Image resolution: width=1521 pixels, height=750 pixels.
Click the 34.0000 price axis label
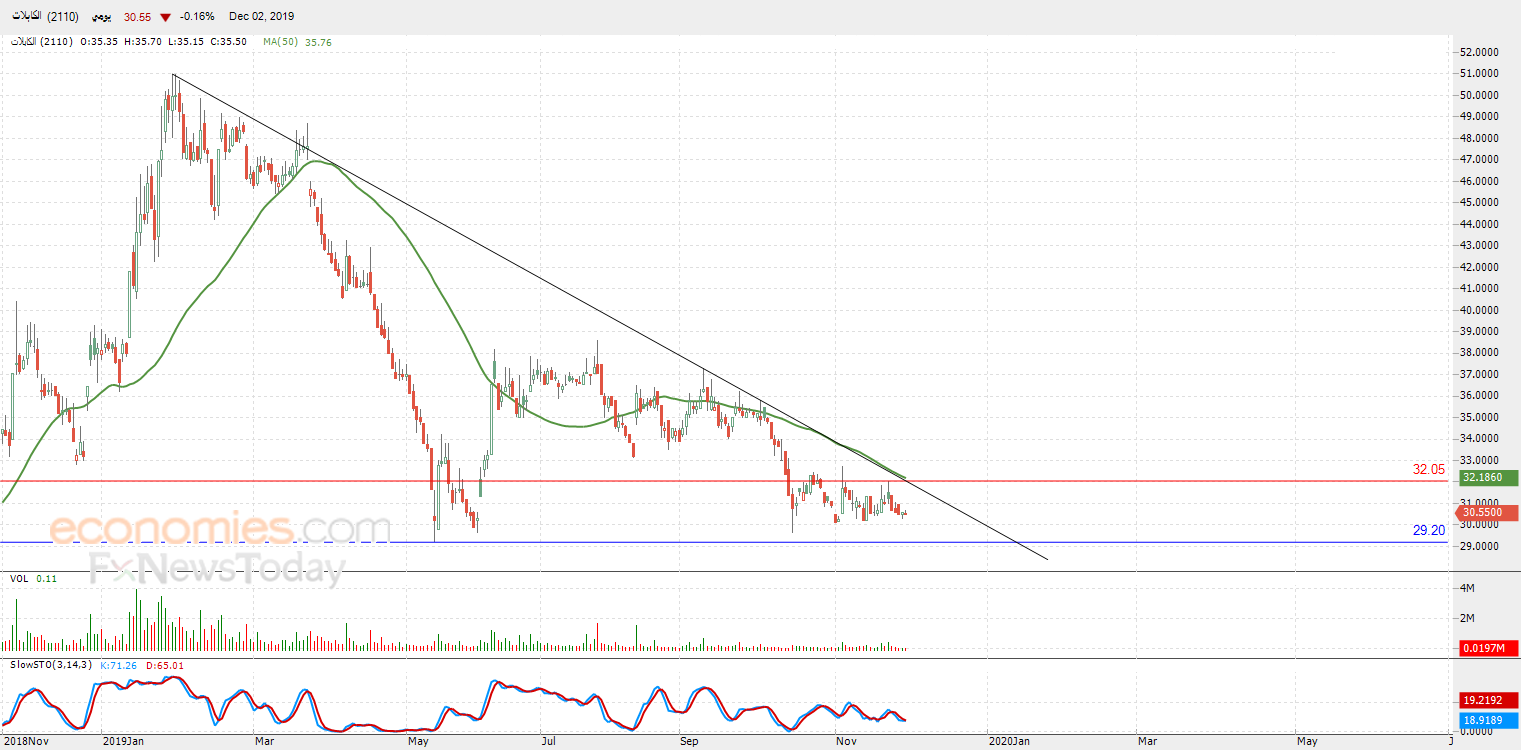tap(1480, 439)
